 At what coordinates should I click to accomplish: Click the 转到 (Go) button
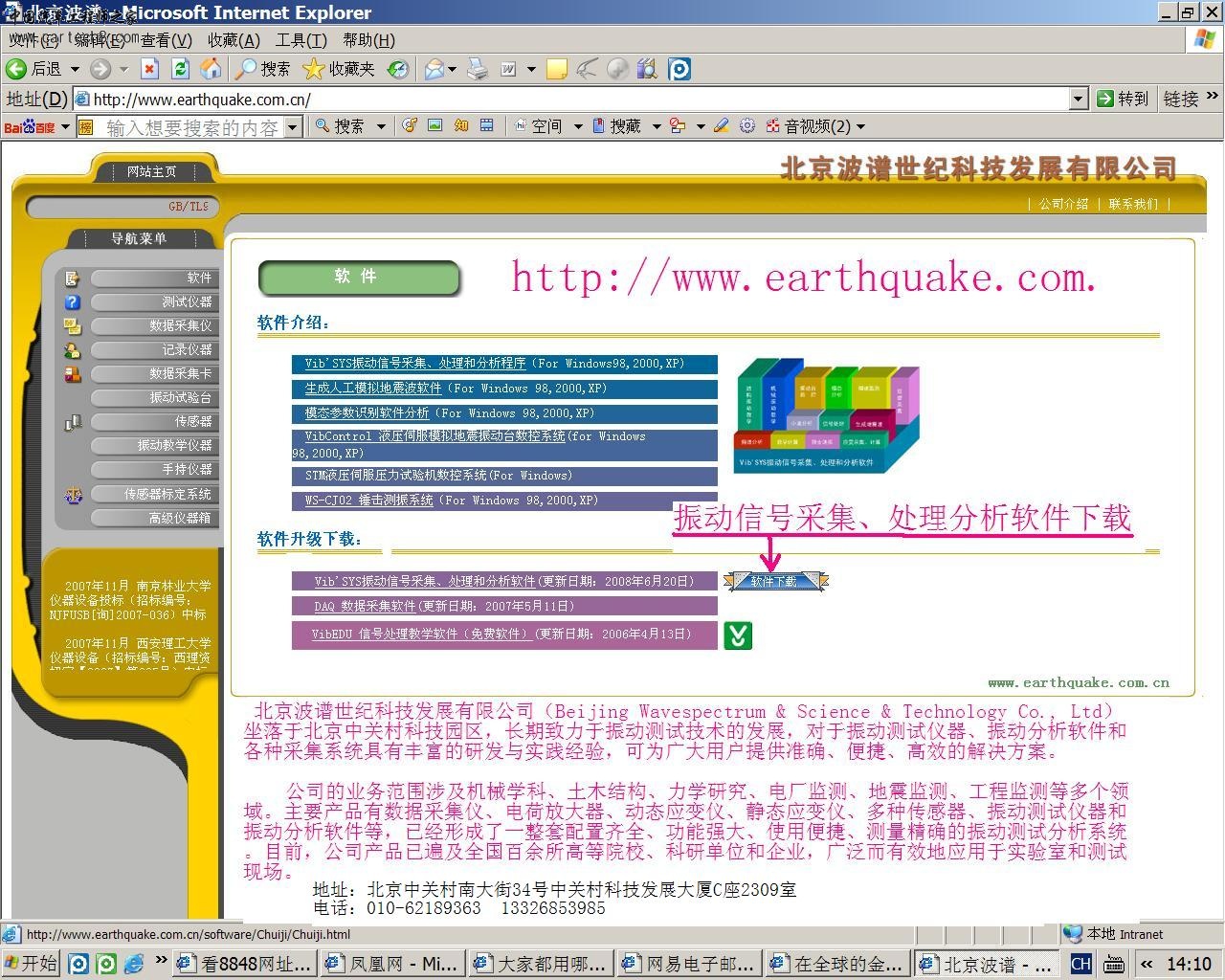[1123, 99]
